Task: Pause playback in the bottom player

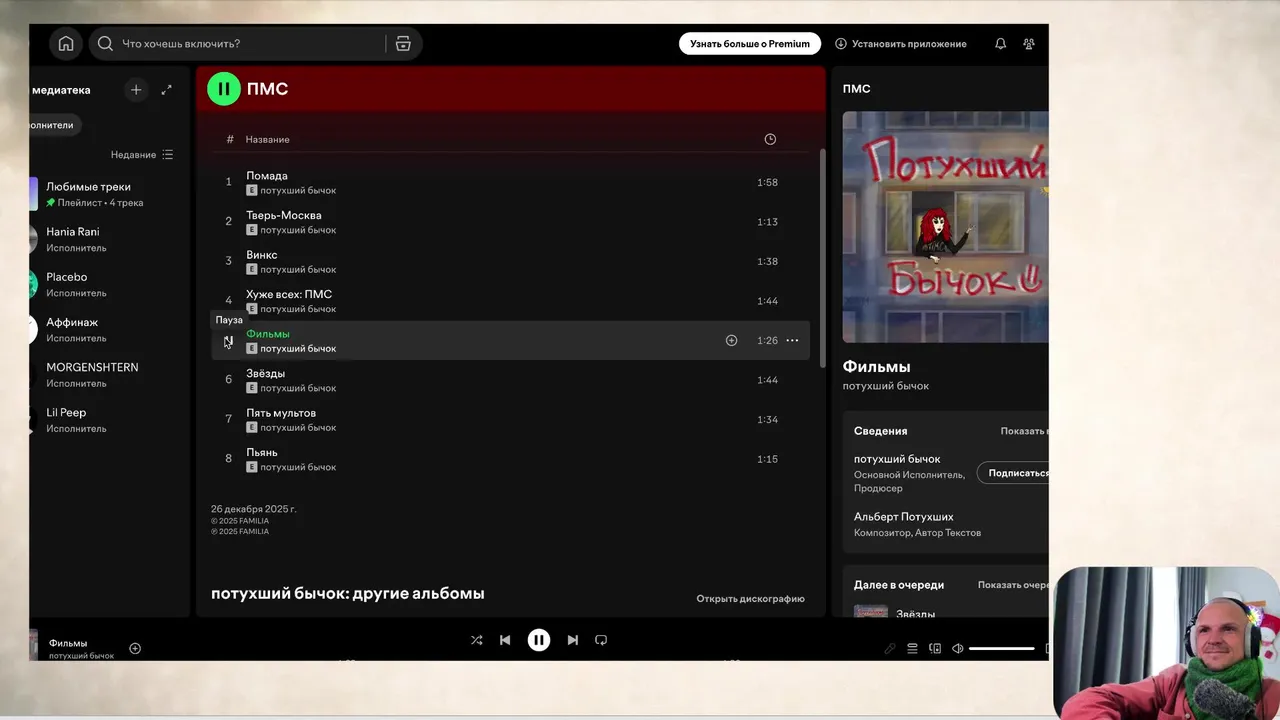Action: tap(539, 640)
